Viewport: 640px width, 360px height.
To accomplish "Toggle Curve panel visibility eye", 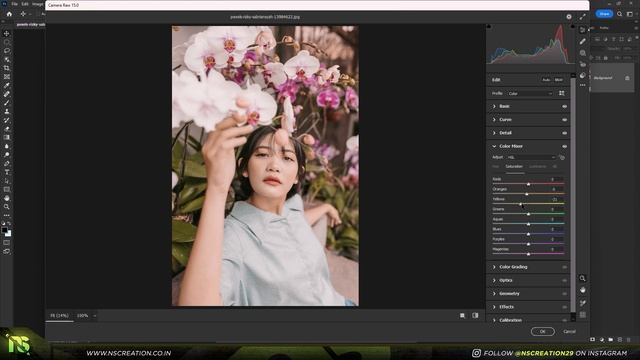I will pyautogui.click(x=564, y=120).
